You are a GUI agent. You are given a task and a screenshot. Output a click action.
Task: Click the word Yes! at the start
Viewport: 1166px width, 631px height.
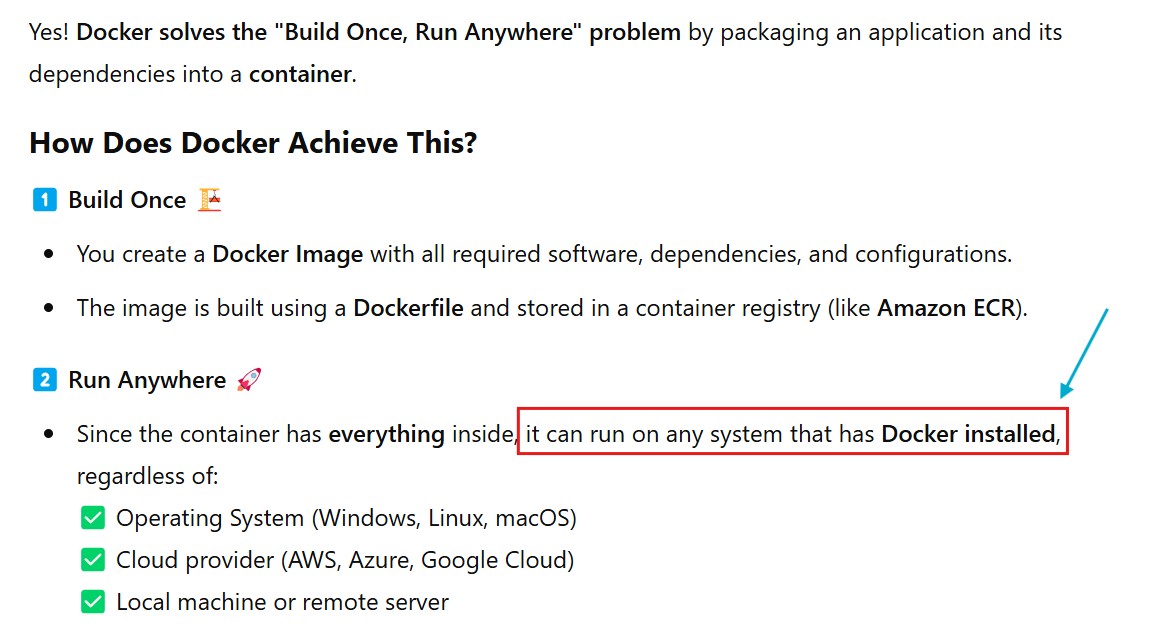pyautogui.click(x=49, y=32)
